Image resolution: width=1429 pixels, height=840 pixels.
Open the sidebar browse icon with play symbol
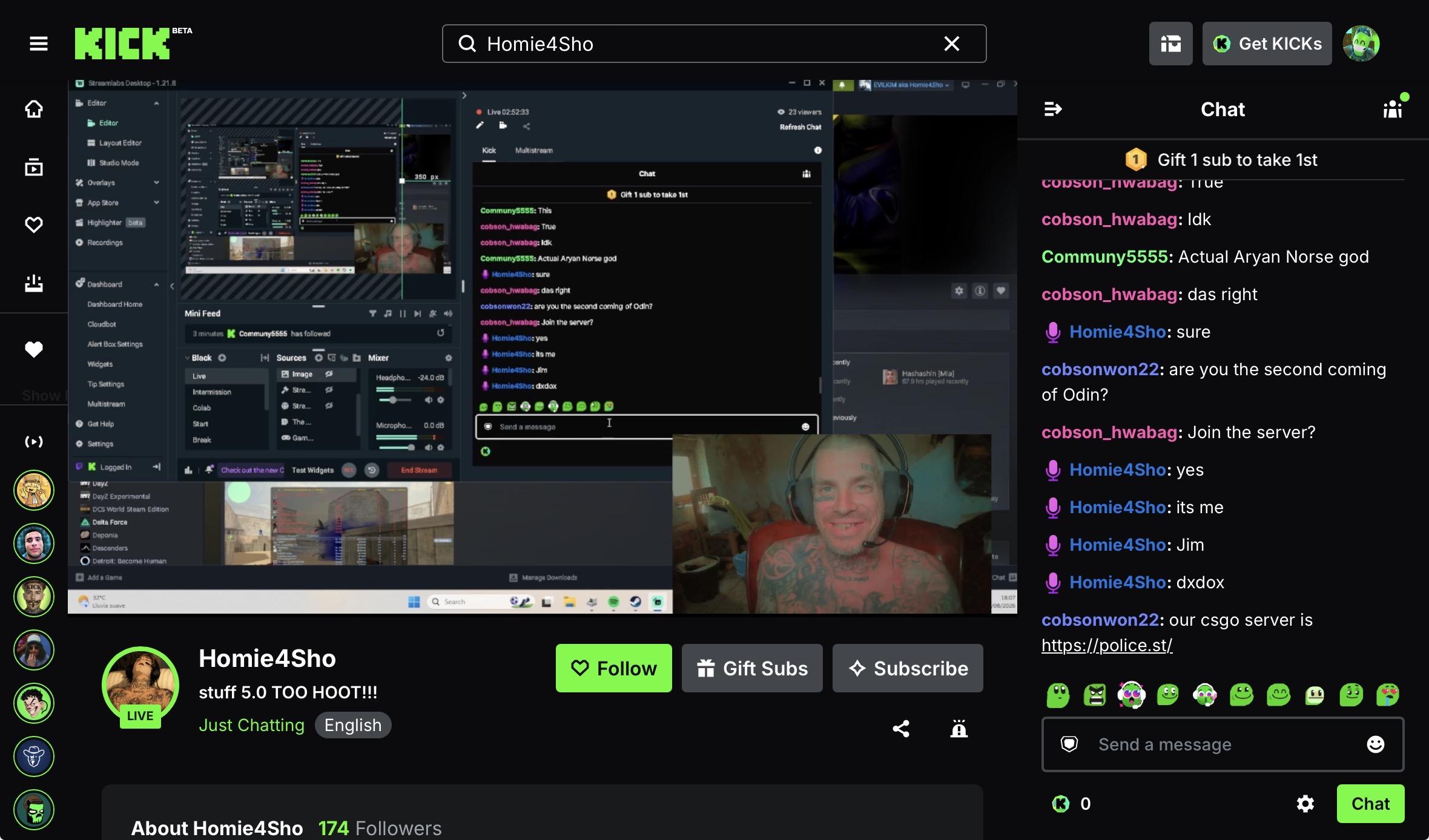point(34,167)
